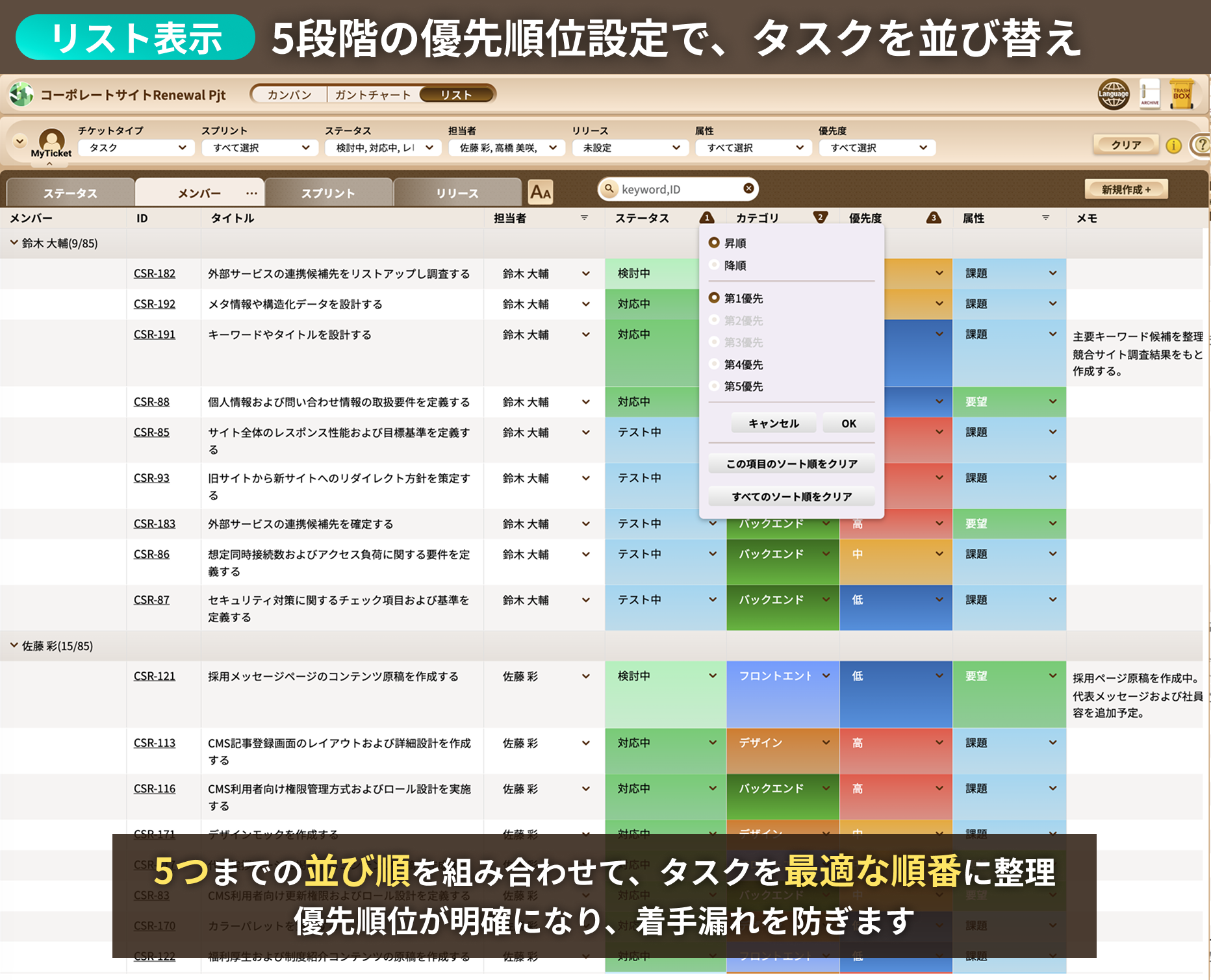Group by スプリント tab
This screenshot has height=980, width=1211.
coord(328,193)
